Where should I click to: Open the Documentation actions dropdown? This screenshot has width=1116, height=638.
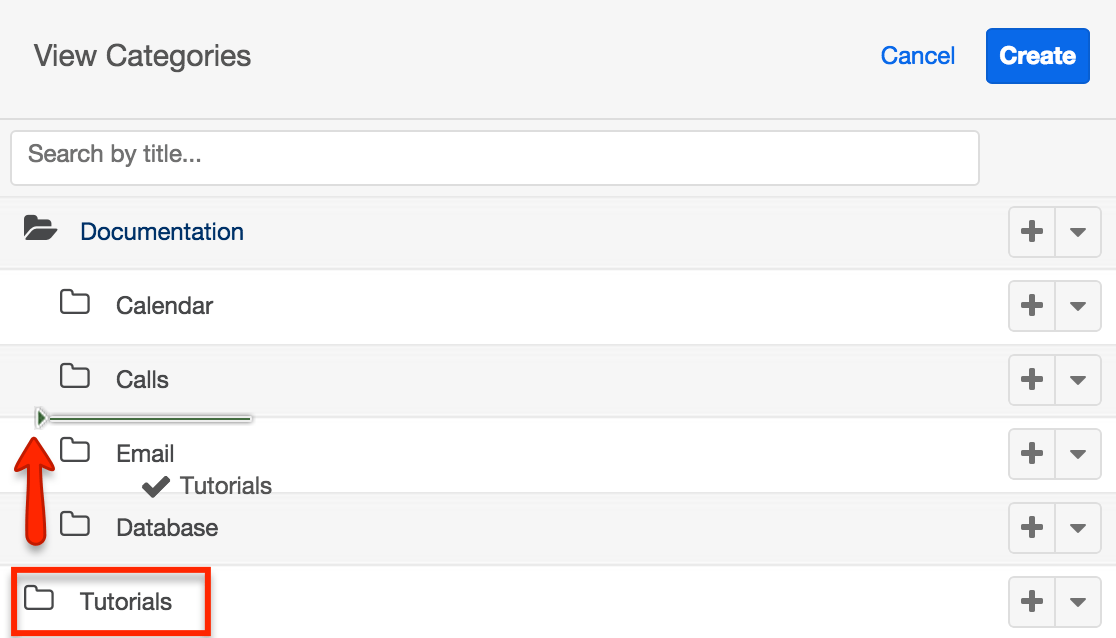click(1078, 231)
